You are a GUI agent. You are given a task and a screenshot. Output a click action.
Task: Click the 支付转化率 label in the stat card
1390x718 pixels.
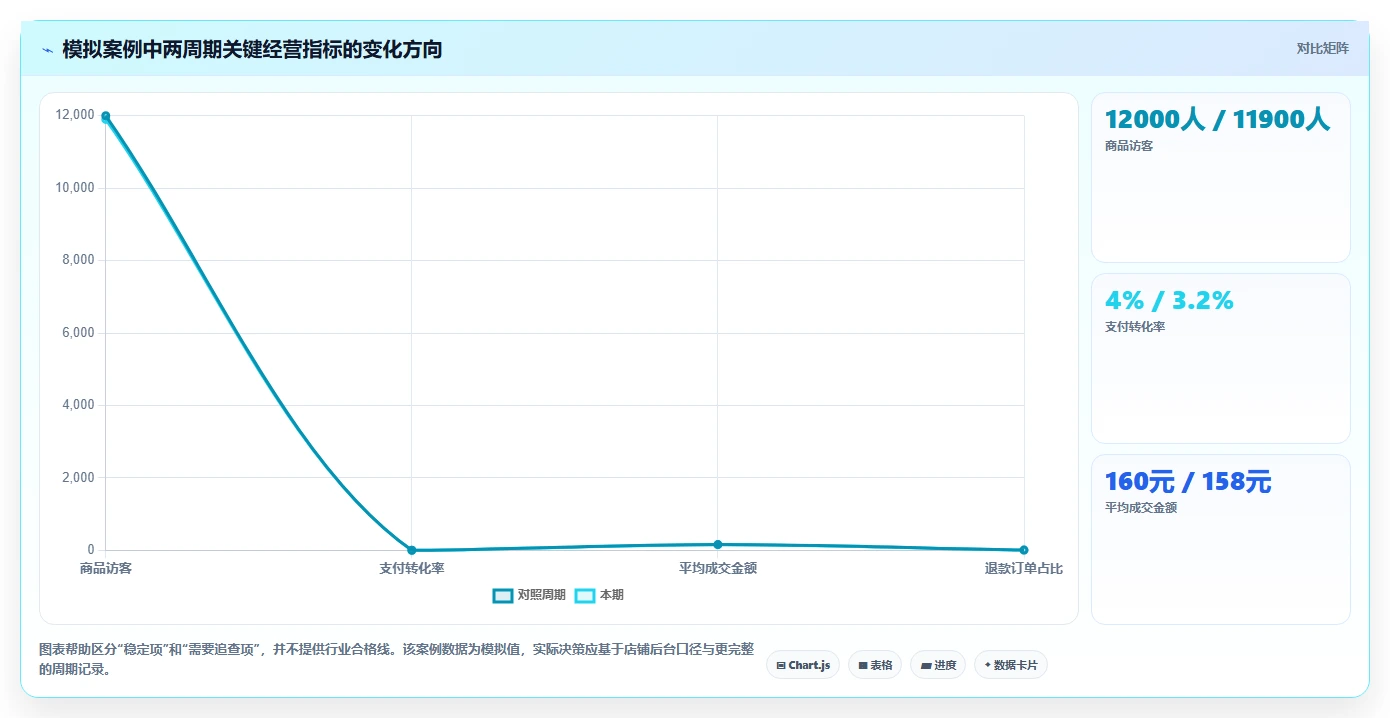1135,327
